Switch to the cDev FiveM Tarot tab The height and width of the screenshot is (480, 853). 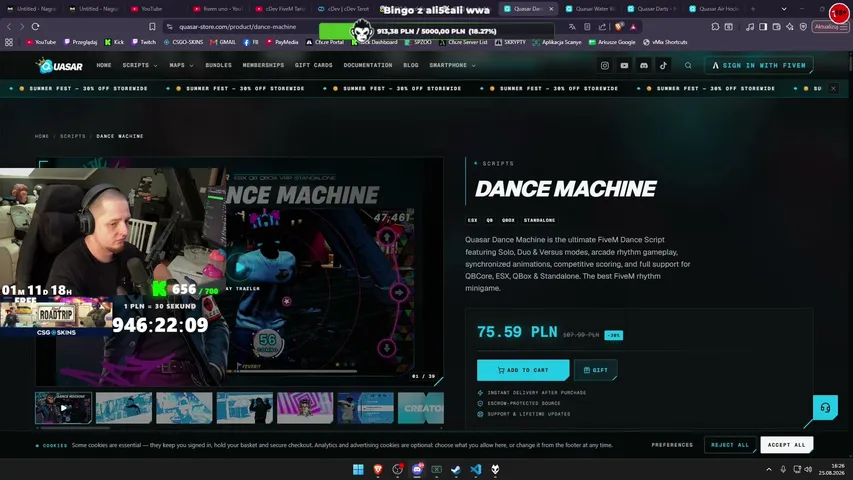click(x=281, y=9)
